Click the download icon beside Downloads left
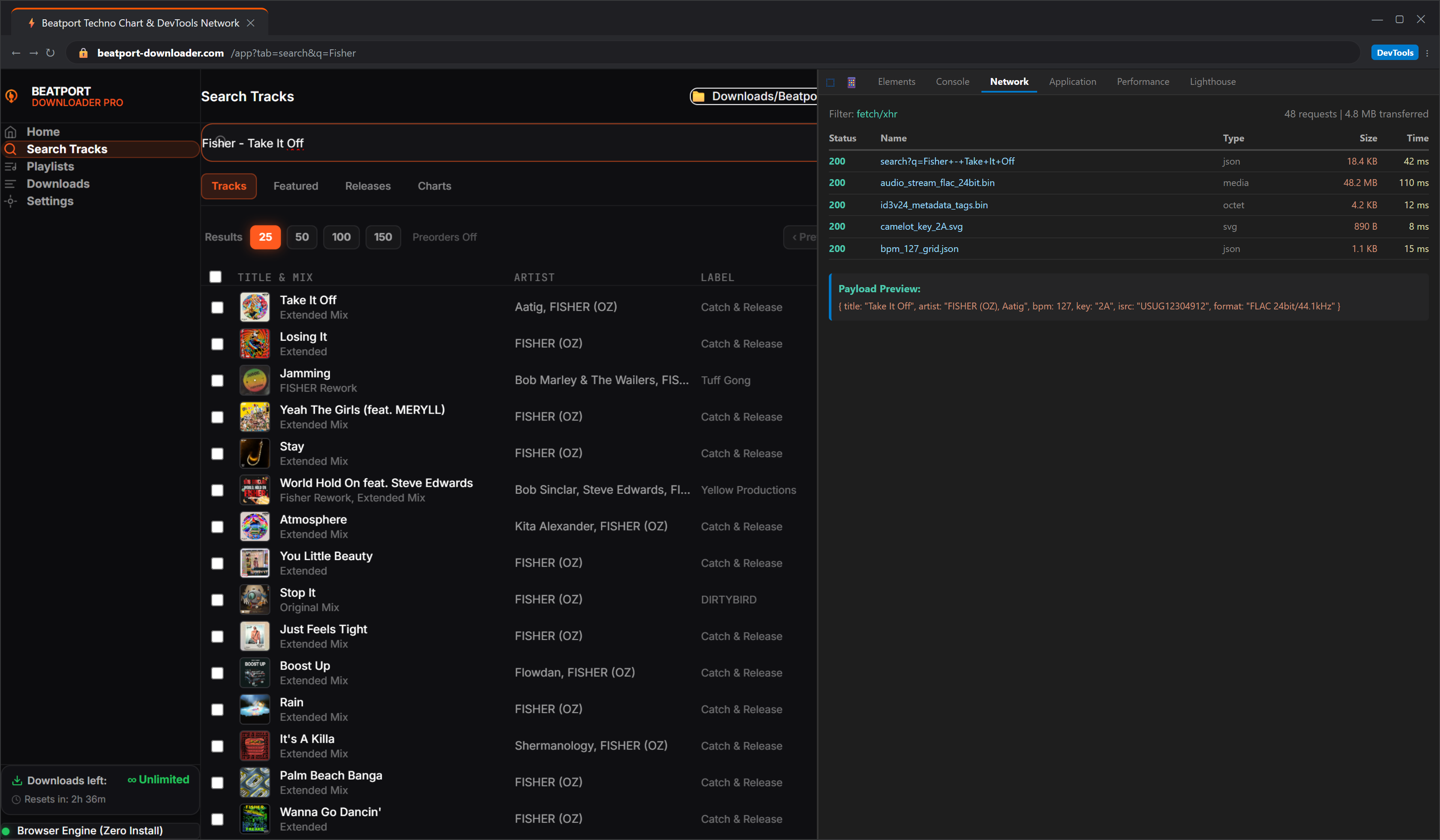Image resolution: width=1440 pixels, height=840 pixels. [17, 780]
